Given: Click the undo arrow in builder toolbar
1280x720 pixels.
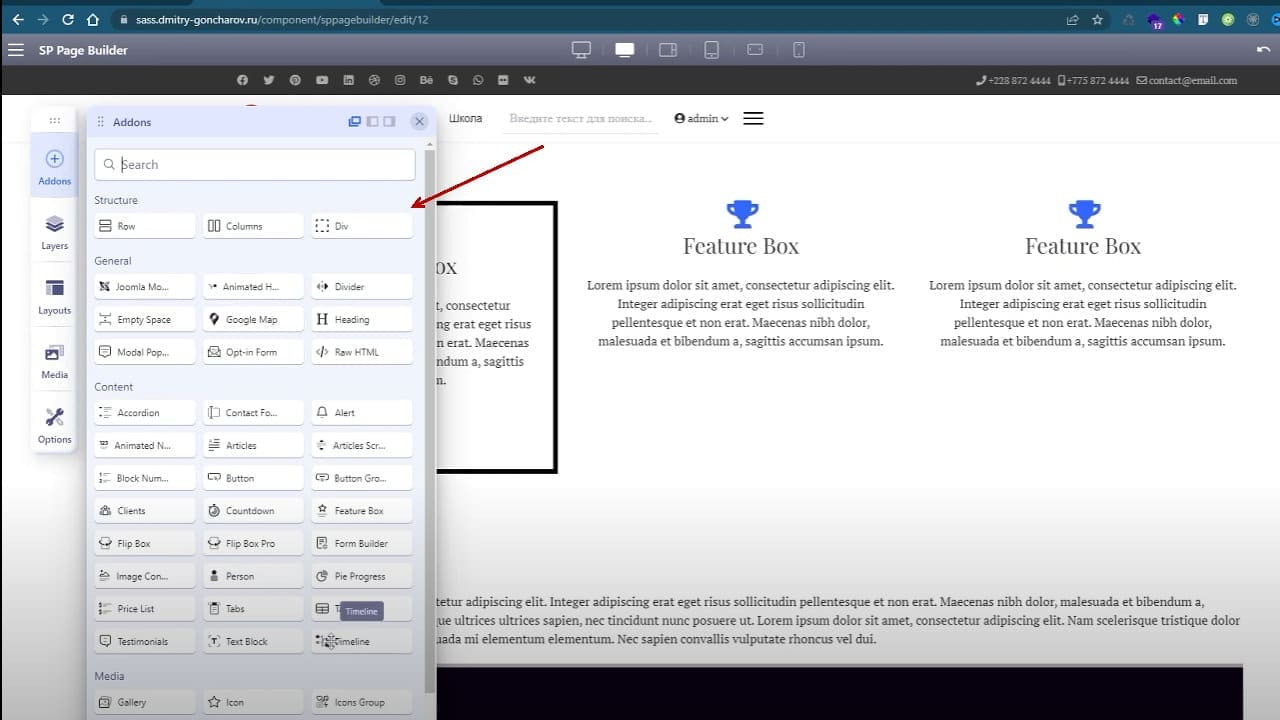Looking at the screenshot, I should pos(1264,50).
